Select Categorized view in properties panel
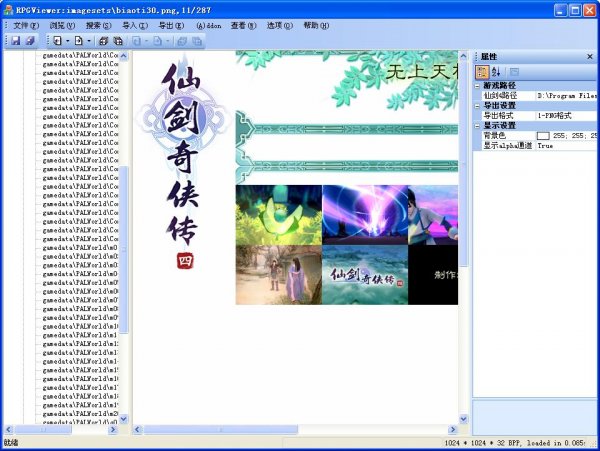The image size is (600, 451). coord(482,72)
